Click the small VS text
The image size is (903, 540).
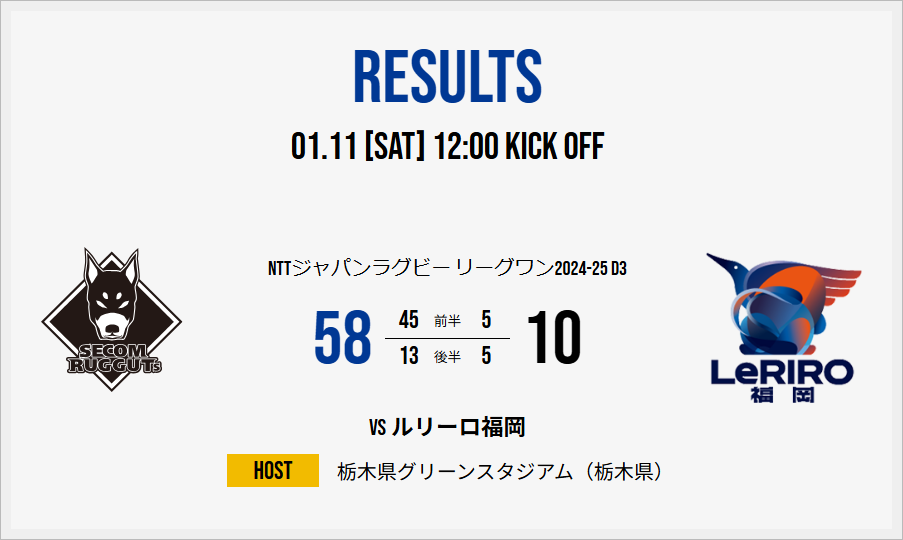(377, 429)
